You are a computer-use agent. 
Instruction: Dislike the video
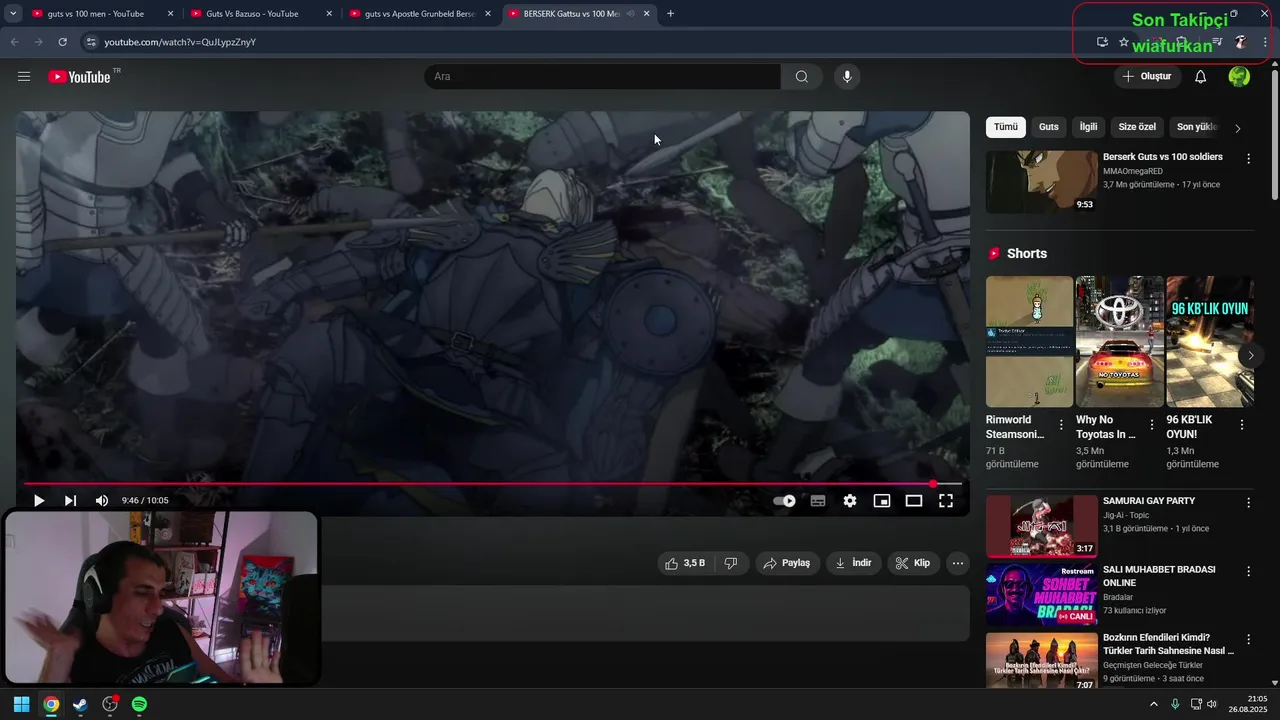pyautogui.click(x=731, y=563)
